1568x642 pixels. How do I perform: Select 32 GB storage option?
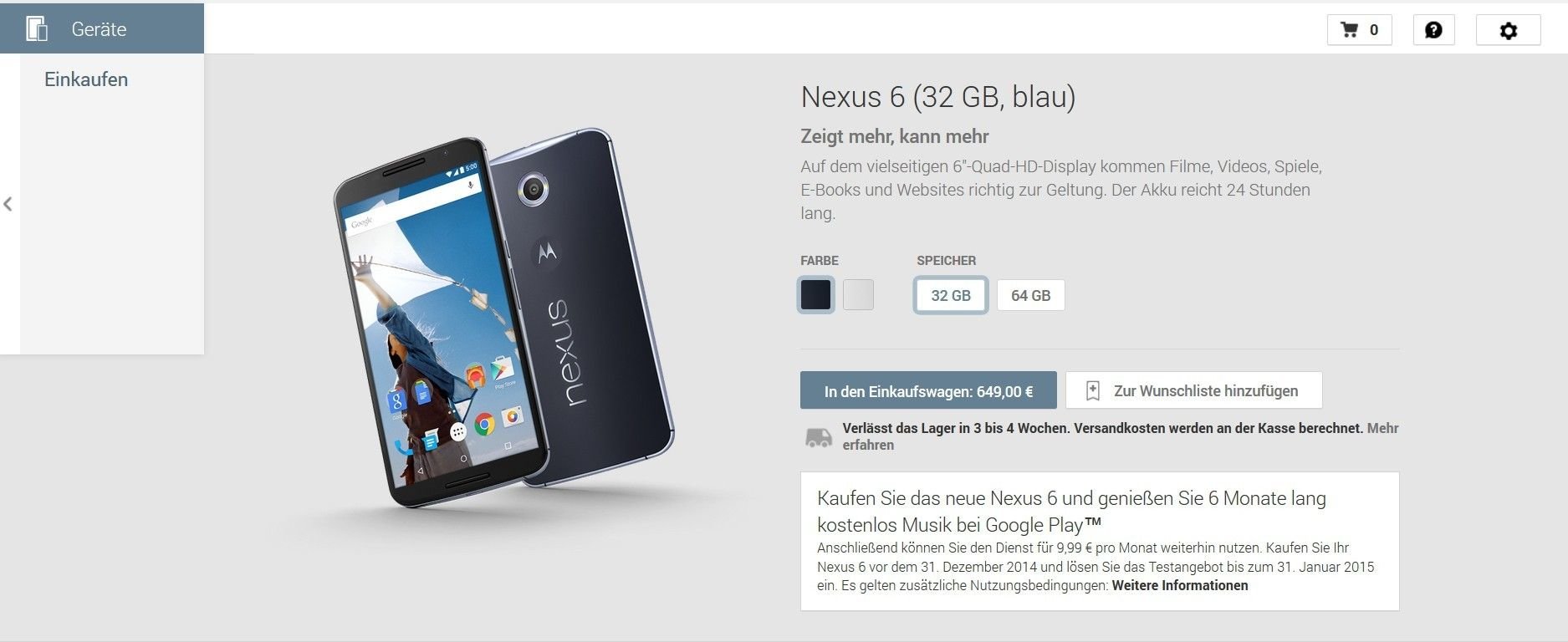point(951,295)
